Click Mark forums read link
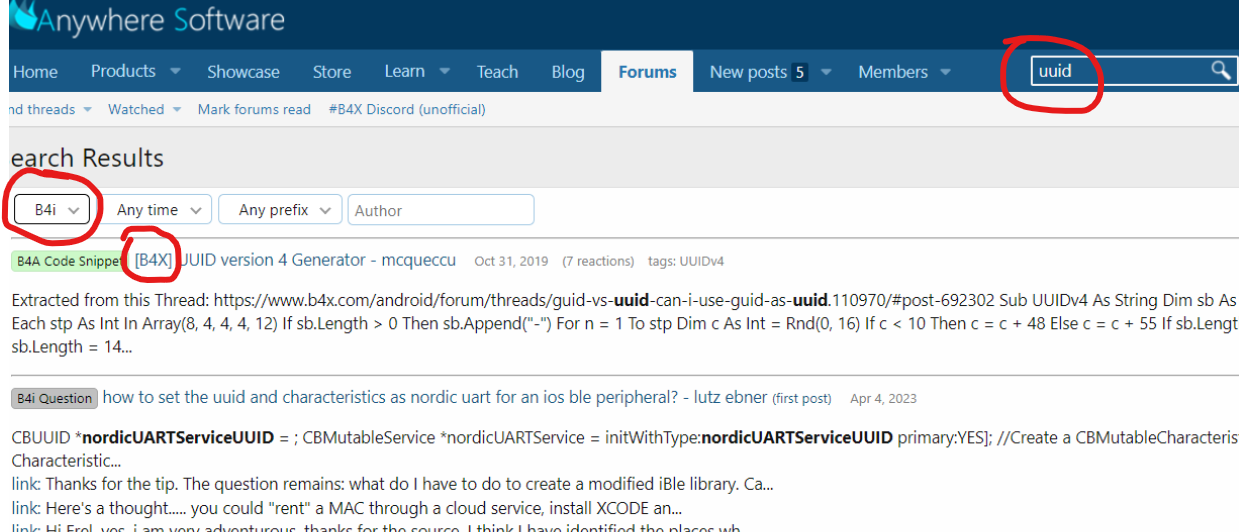The height and width of the screenshot is (532, 1239). pyautogui.click(x=254, y=109)
